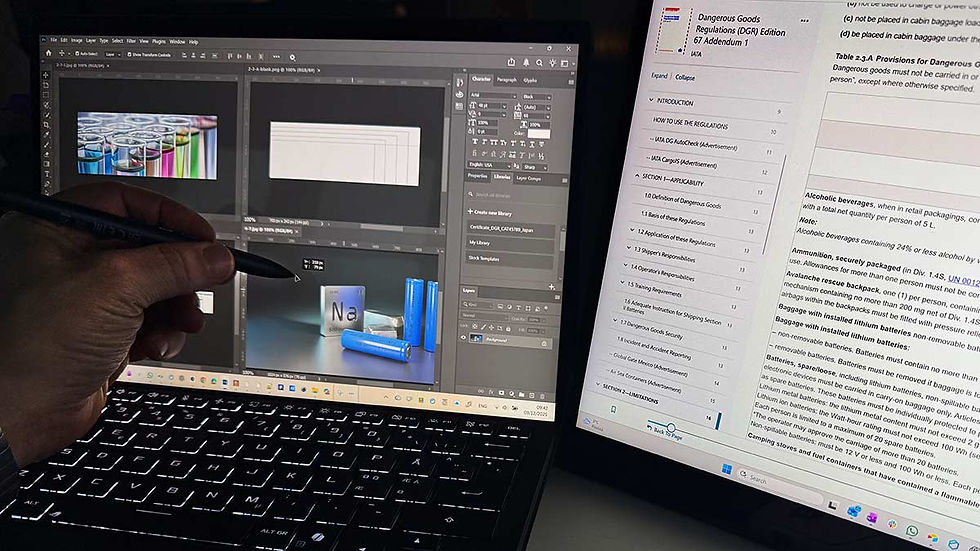Select the Type tool in Photoshop toolbar
This screenshot has height=551, width=980.
click(47, 174)
